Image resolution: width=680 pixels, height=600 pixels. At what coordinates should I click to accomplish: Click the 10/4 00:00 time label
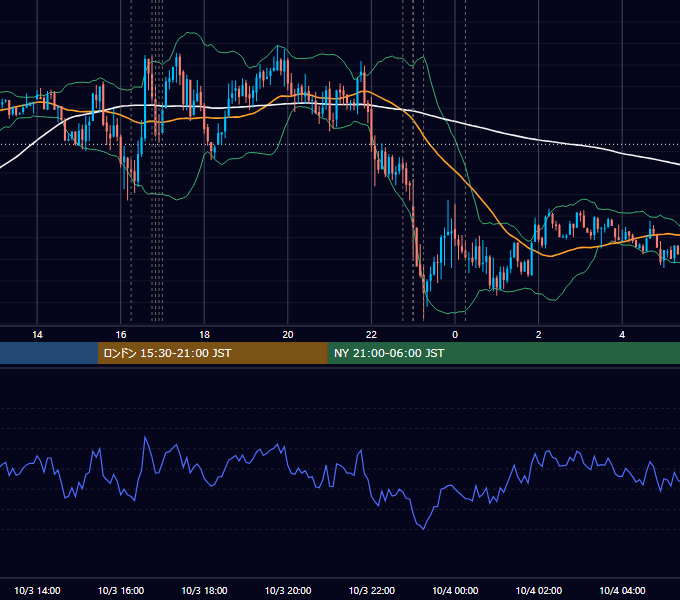(x=455, y=590)
